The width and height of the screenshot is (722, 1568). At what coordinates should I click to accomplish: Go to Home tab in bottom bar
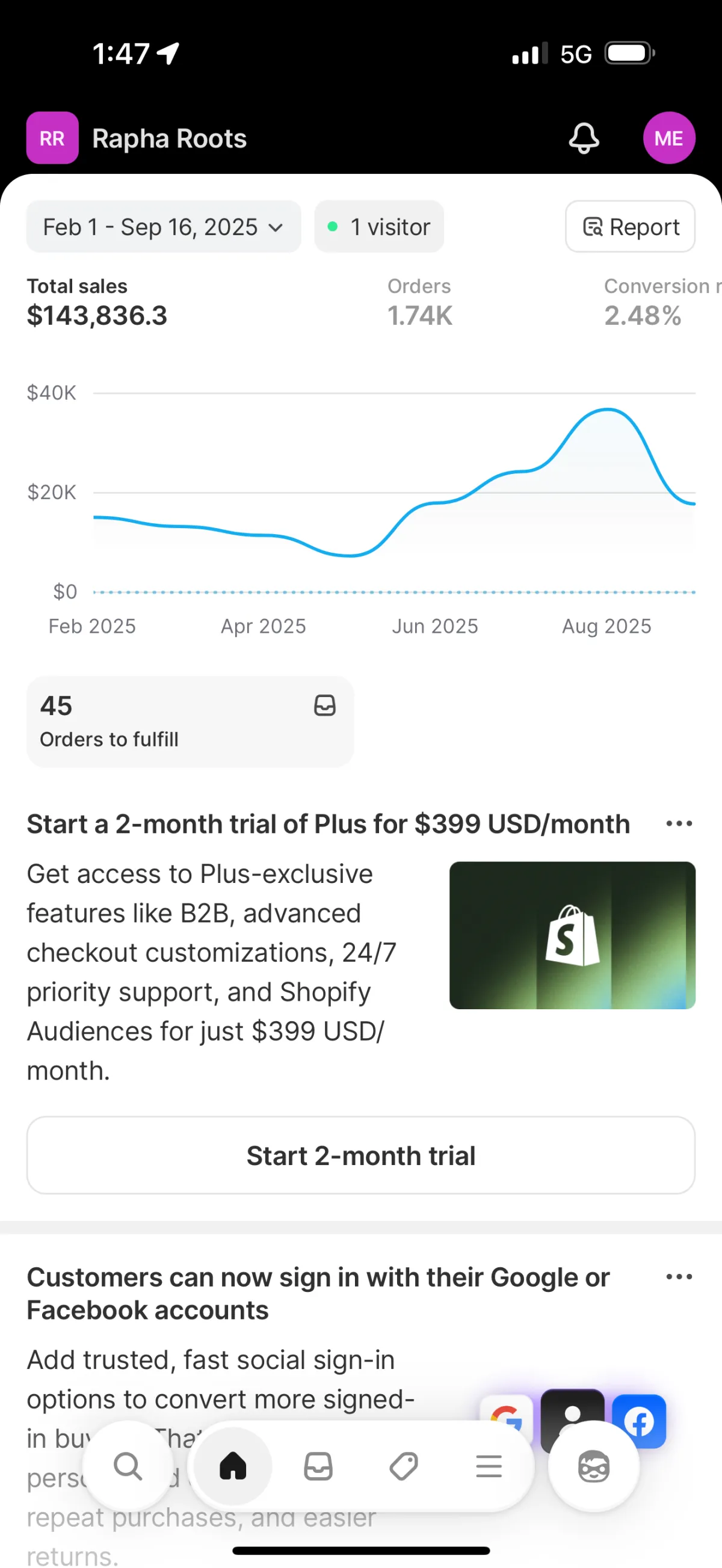pyautogui.click(x=233, y=1466)
